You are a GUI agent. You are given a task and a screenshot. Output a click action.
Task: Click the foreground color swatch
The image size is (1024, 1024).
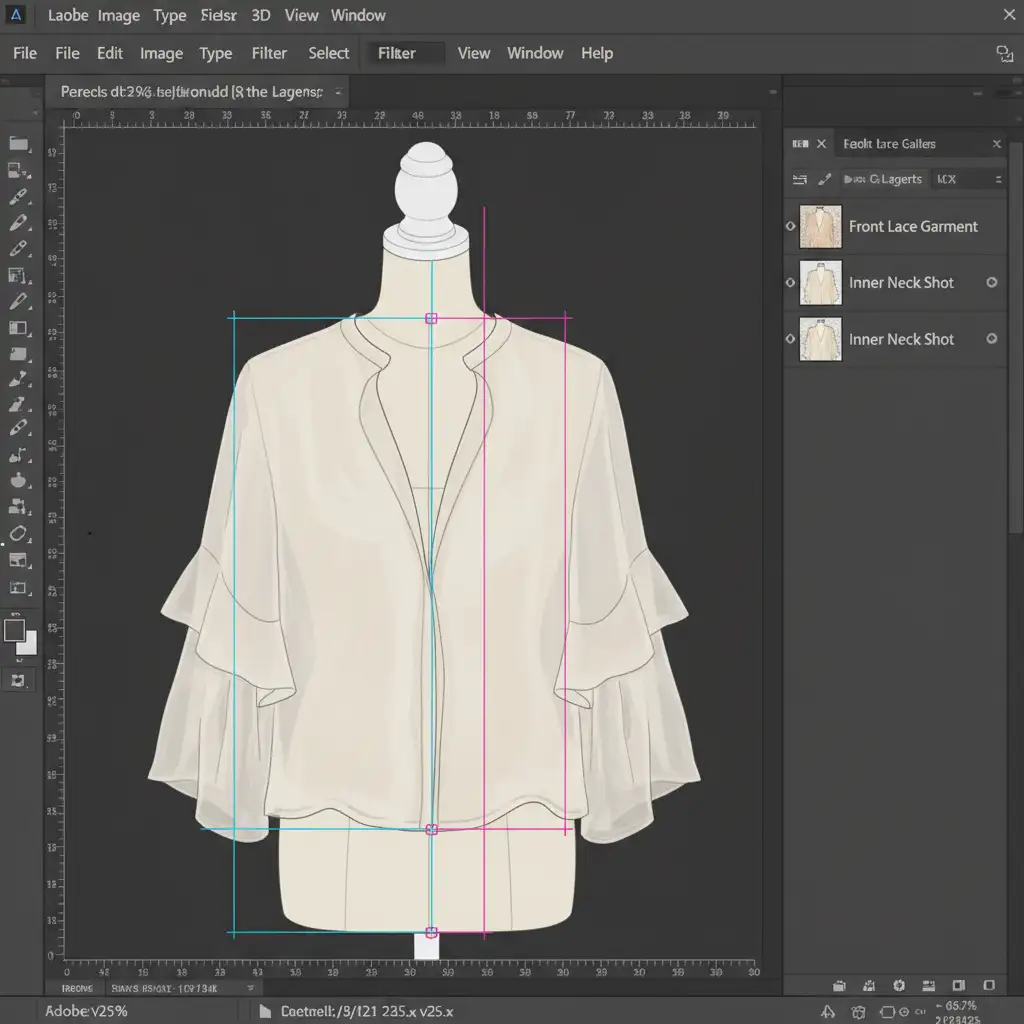pos(15,630)
